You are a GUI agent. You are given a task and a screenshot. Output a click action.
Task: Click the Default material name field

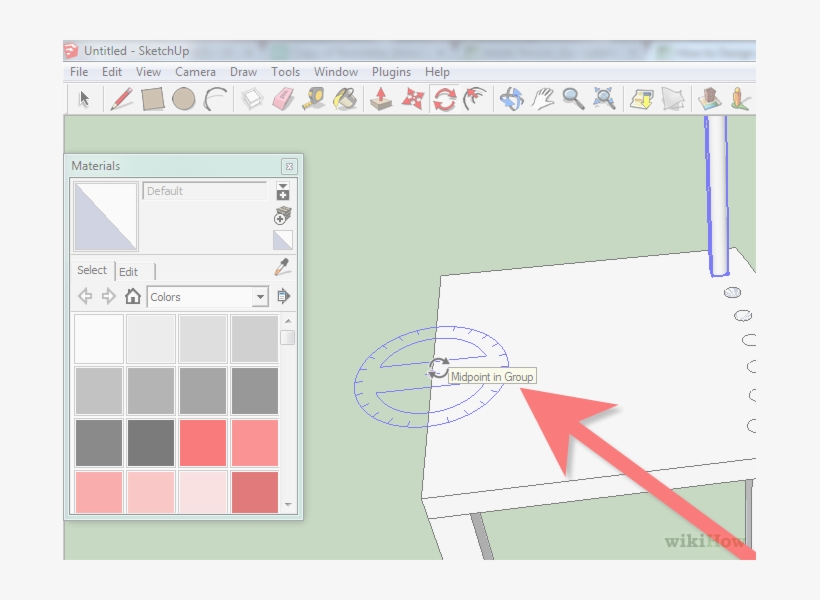[204, 191]
